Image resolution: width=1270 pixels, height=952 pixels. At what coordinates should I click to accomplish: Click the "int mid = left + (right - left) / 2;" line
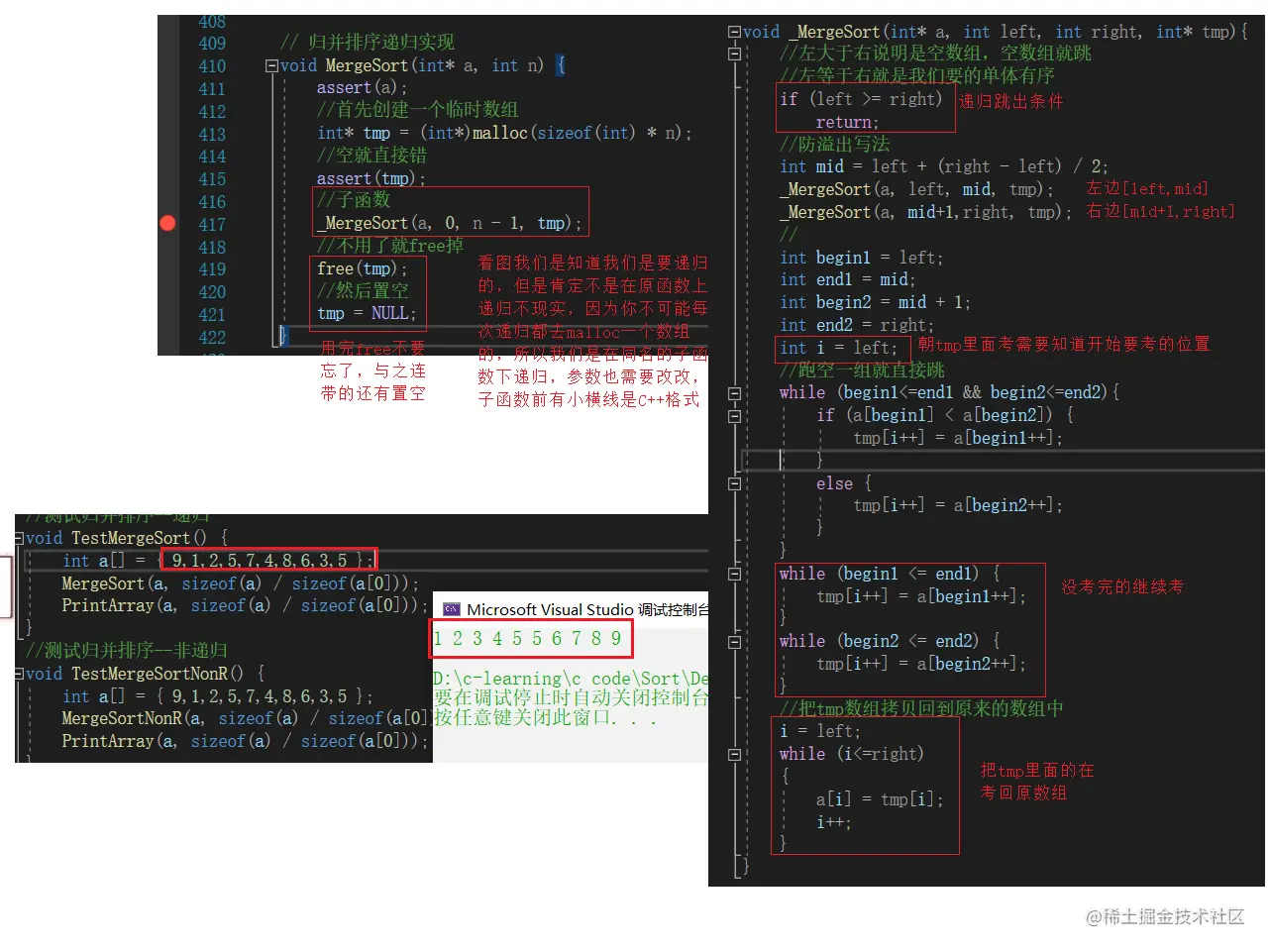click(944, 166)
